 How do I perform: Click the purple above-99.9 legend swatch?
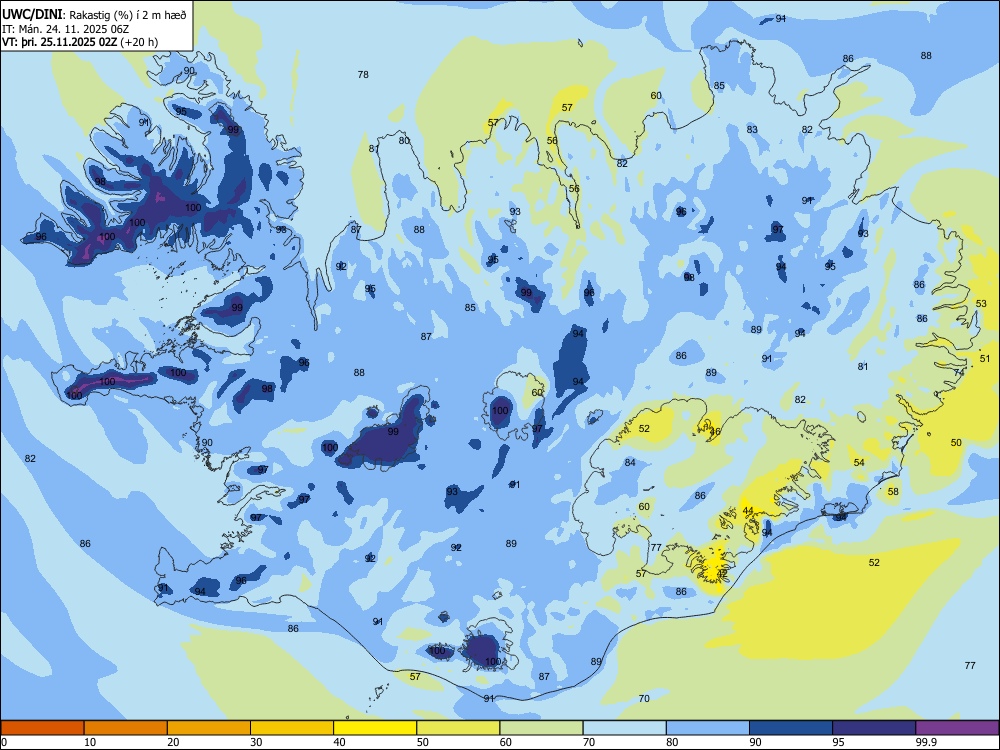(x=957, y=728)
